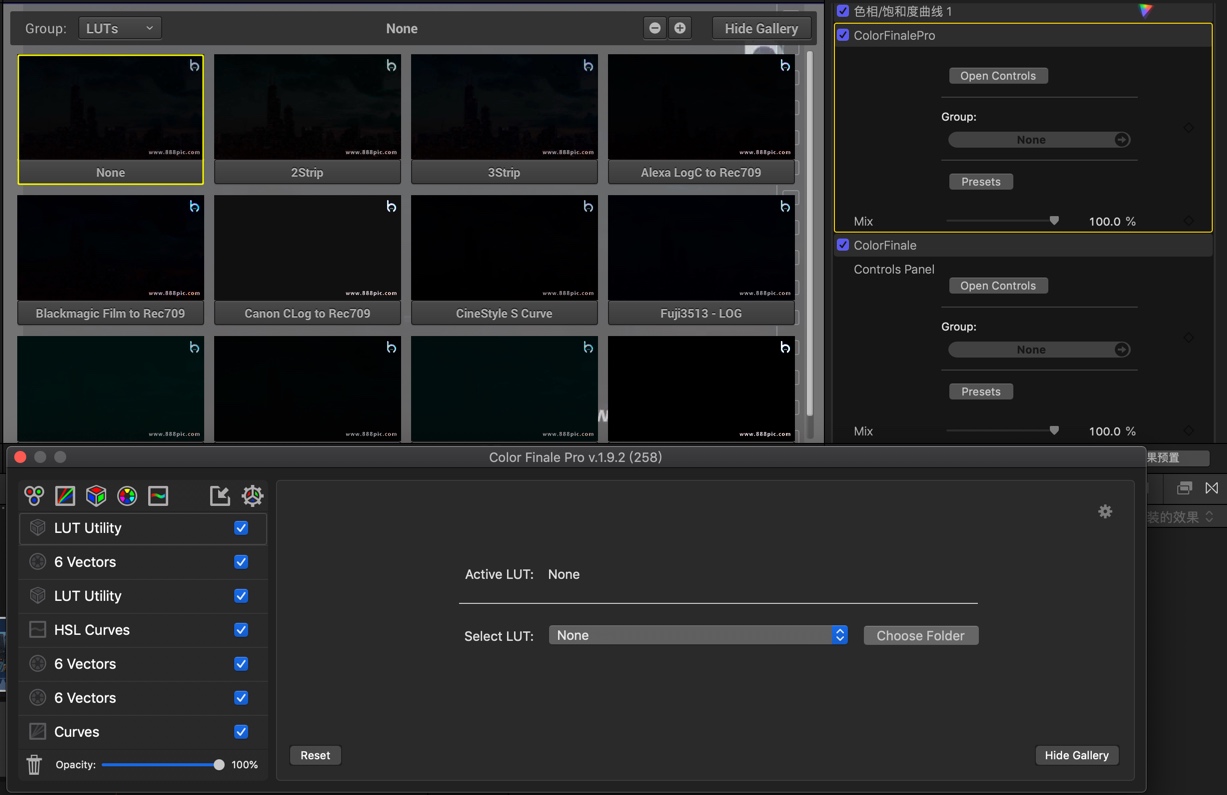
Task: Disable the ColorFinale effect checkbox
Action: (843, 245)
